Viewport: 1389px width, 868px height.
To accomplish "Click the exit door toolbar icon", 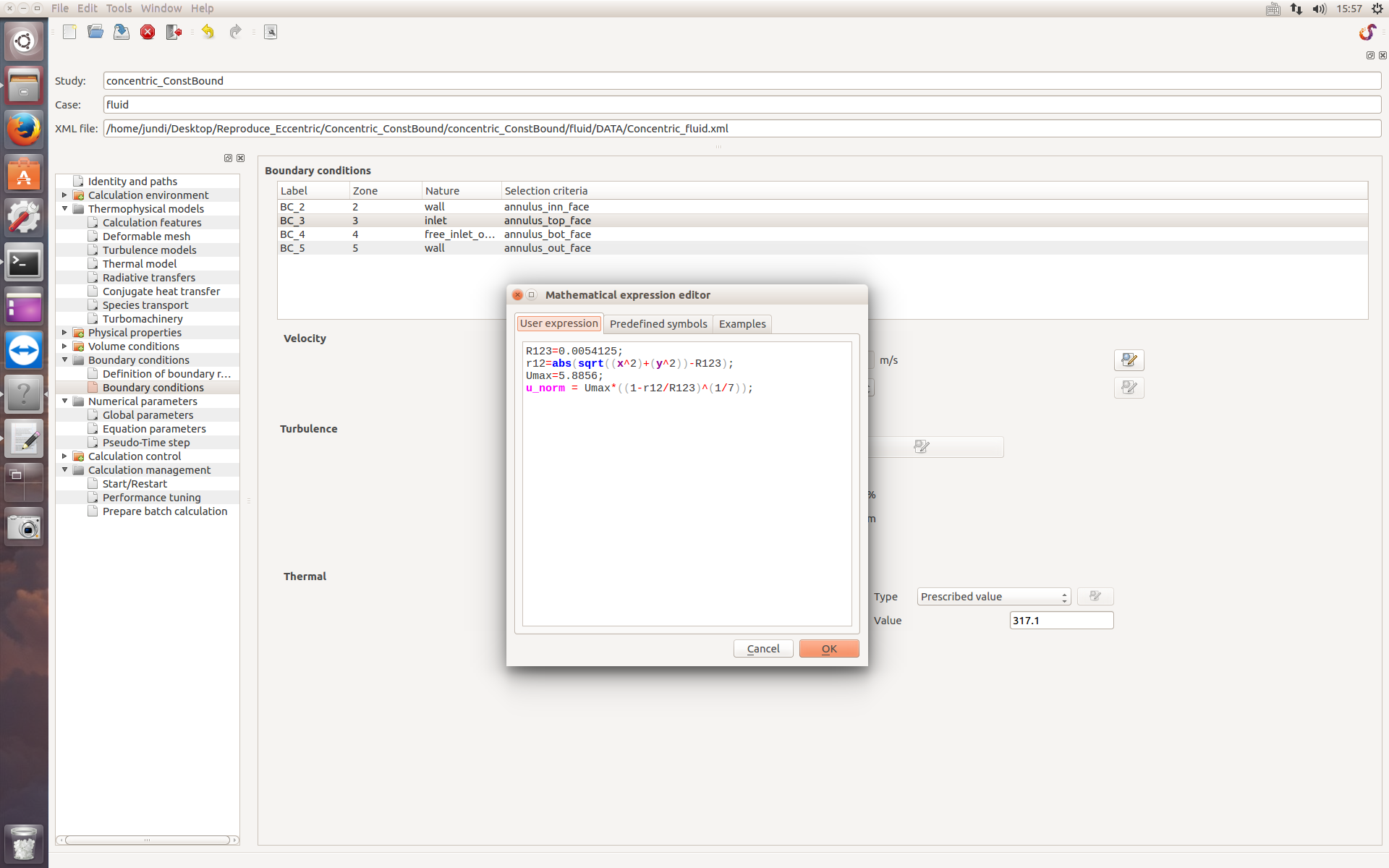I will [174, 32].
